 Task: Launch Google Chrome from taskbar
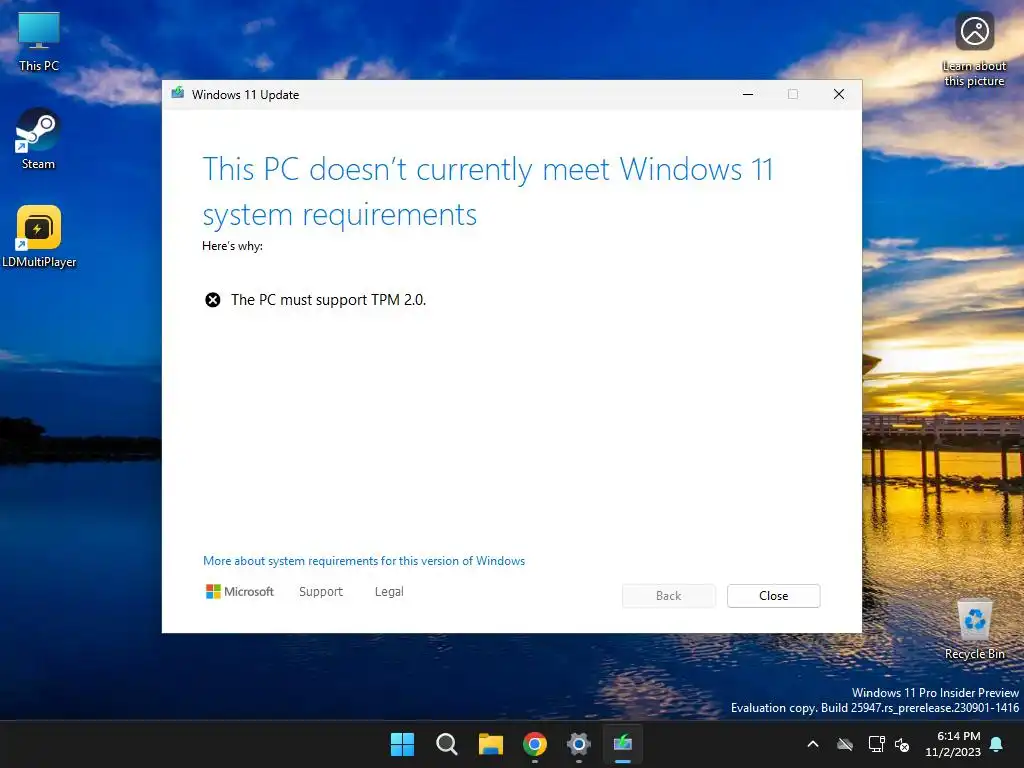[535, 744]
